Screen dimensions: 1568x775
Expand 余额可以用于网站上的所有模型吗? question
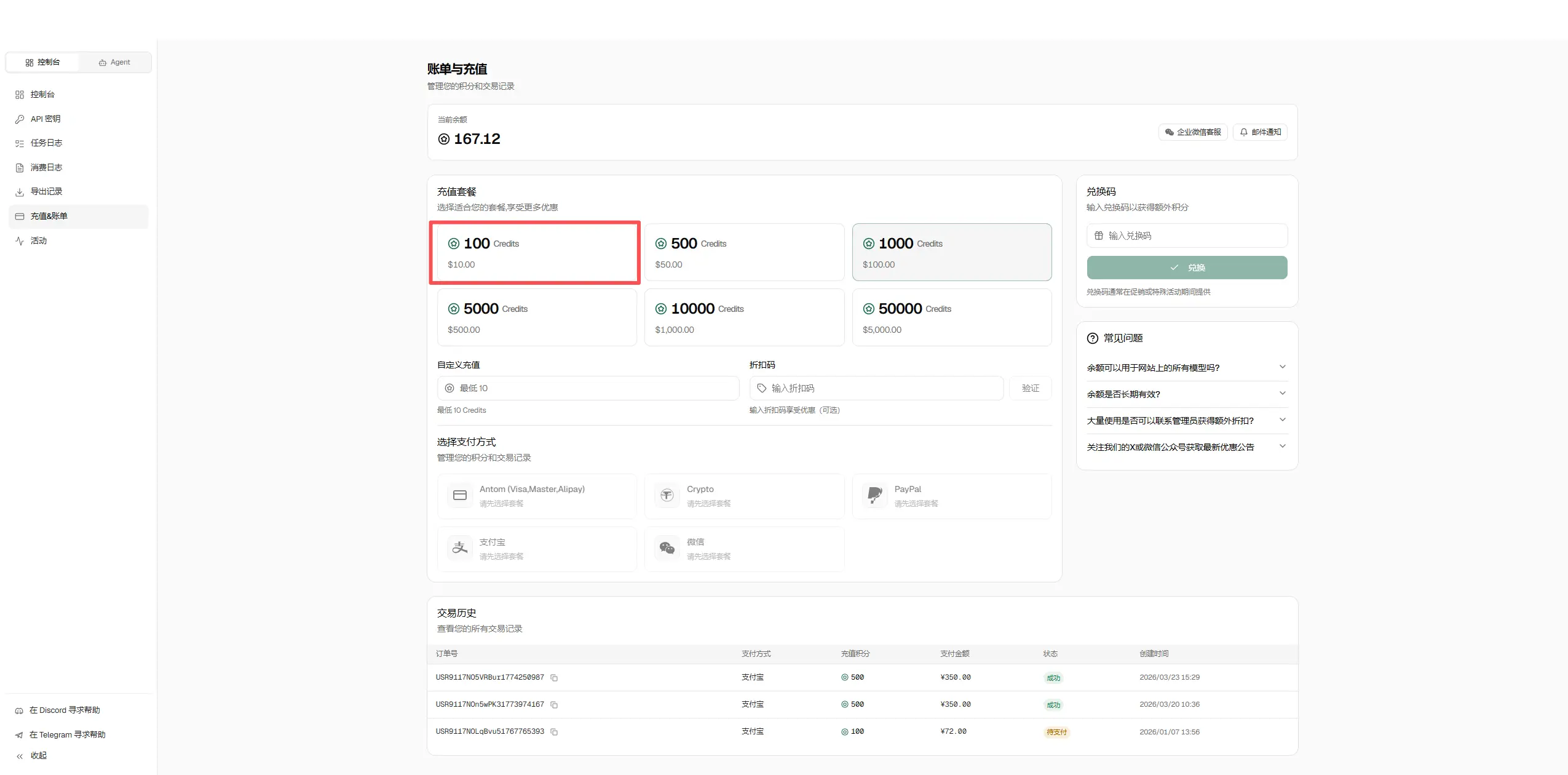pos(1187,368)
